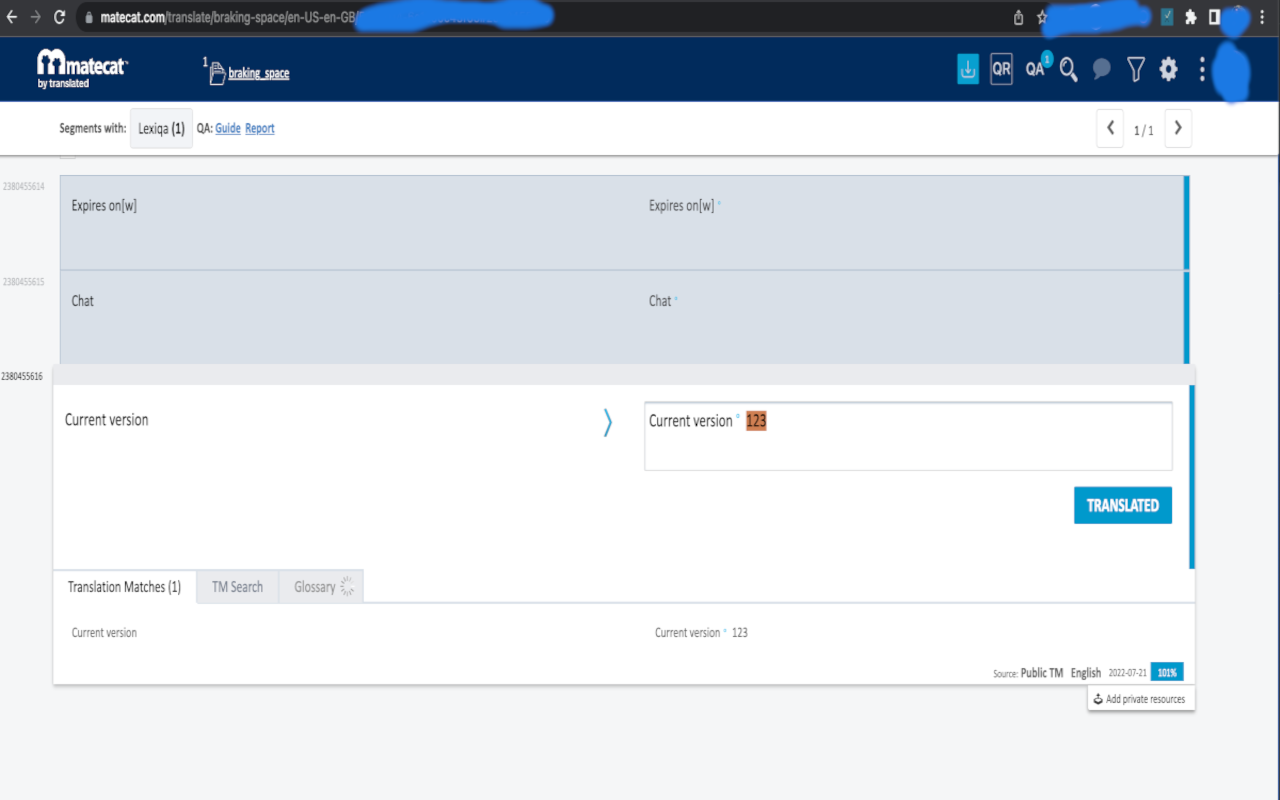Click the browser back arrow
Image resolution: width=1280 pixels, height=800 pixels.
[12, 17]
